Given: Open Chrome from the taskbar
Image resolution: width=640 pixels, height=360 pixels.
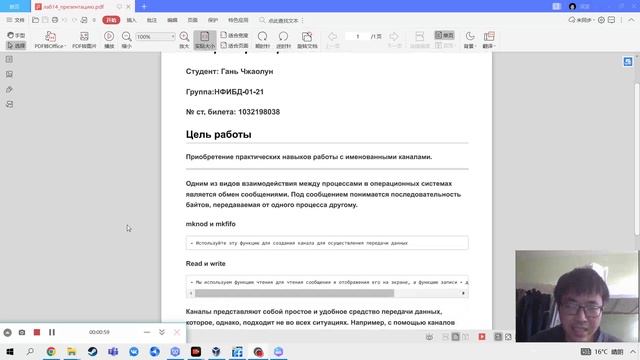Looking at the screenshot, I should click(51, 351).
